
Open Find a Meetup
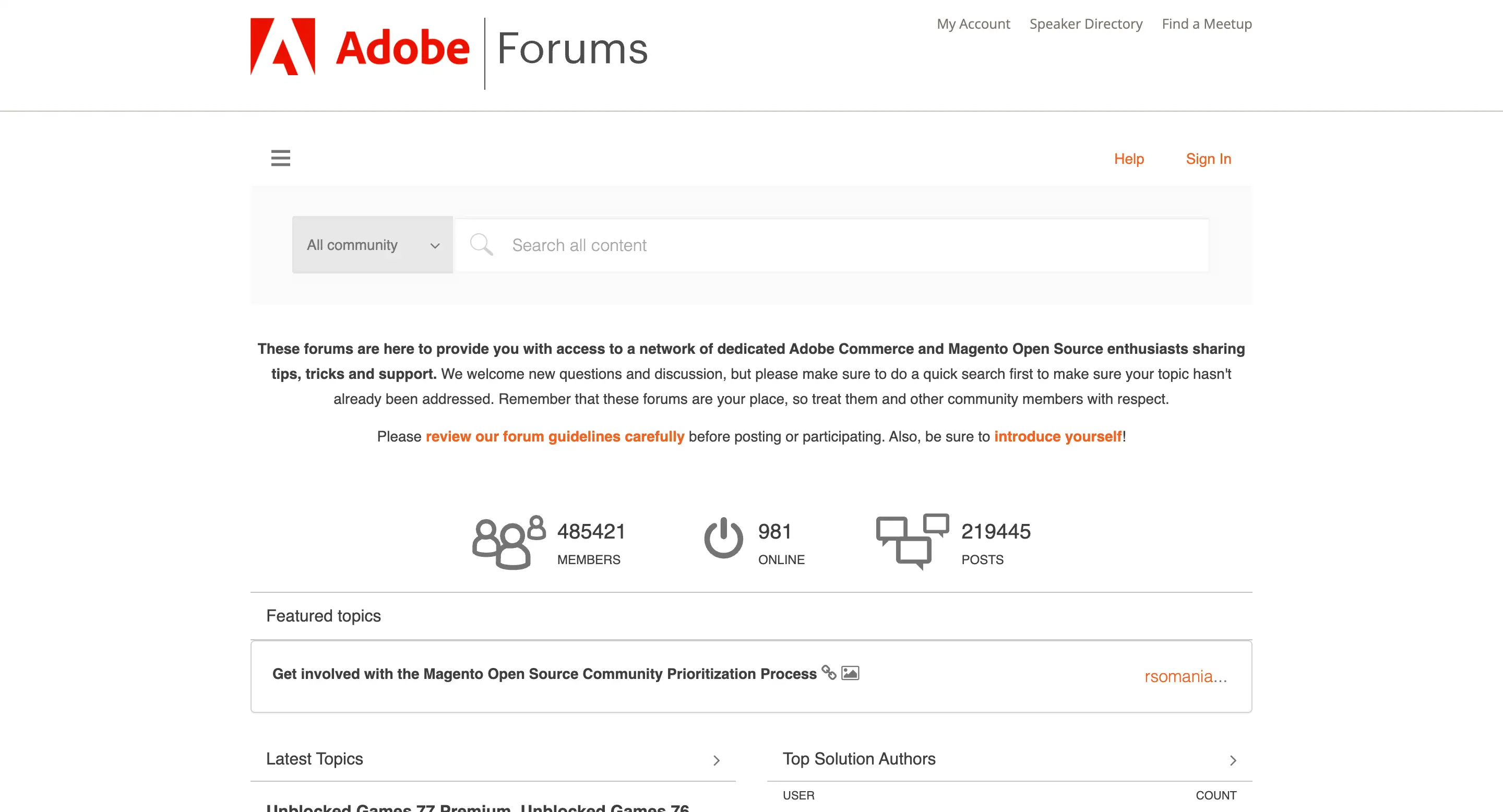tap(1206, 23)
